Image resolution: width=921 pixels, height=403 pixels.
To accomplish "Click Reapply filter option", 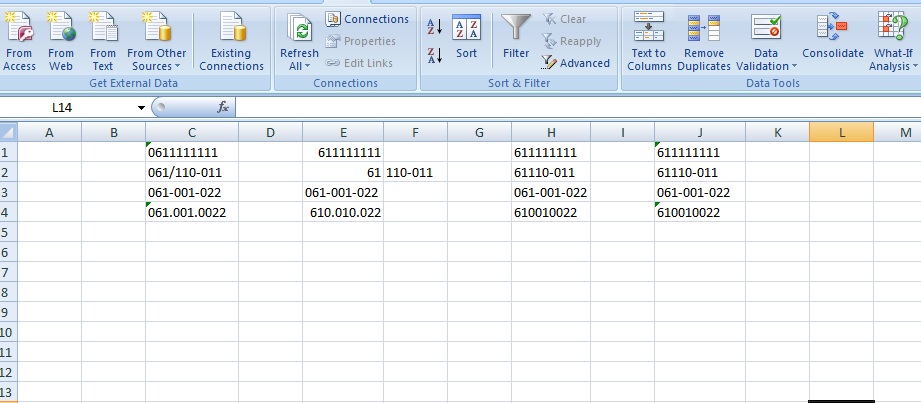I will (572, 41).
